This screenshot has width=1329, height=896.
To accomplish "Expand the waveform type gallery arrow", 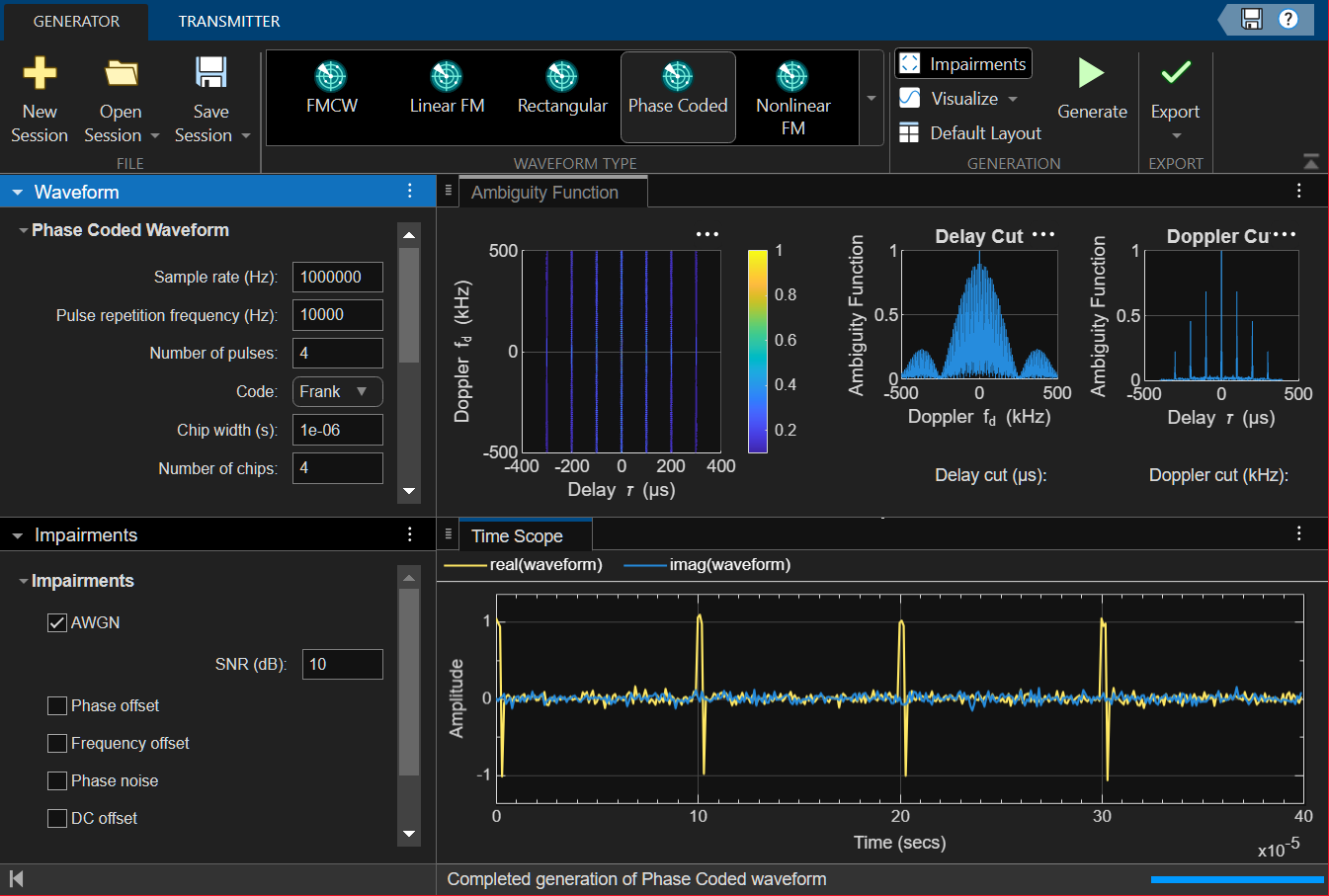I will tap(872, 98).
